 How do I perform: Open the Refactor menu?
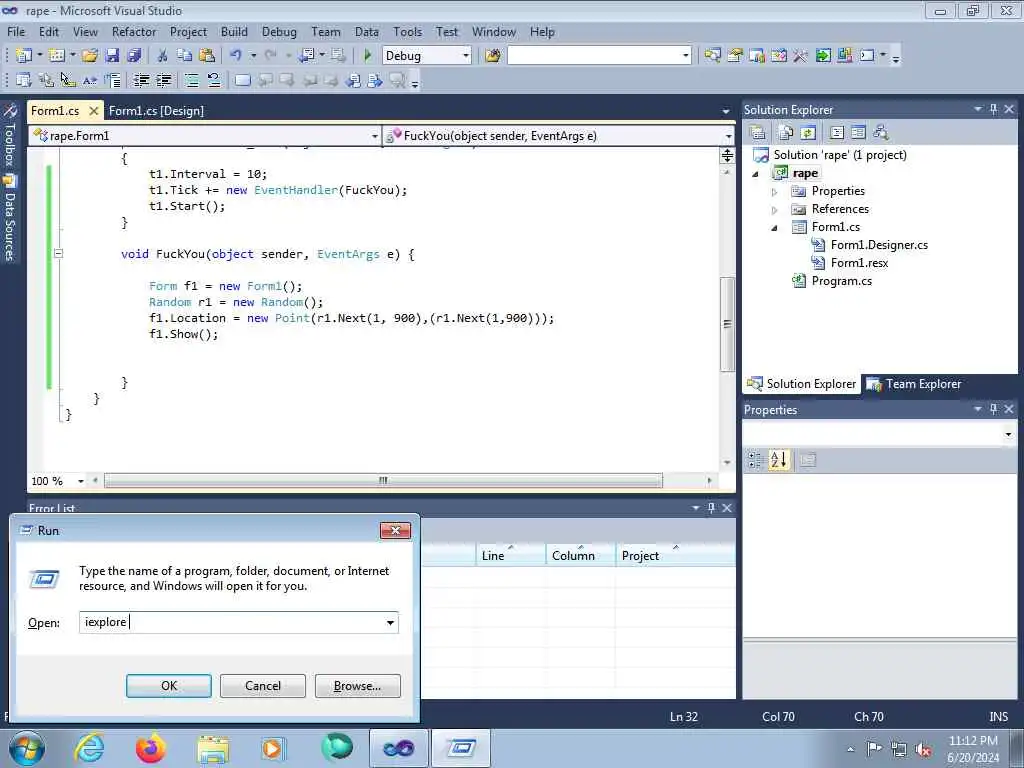coord(134,31)
